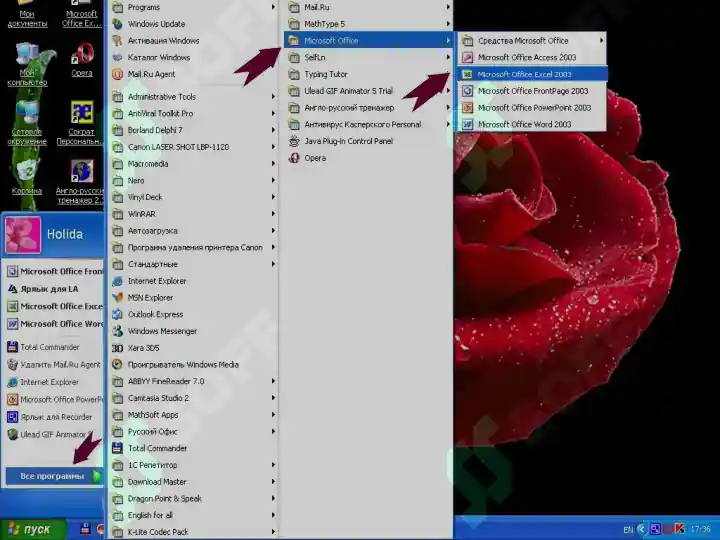Open pinned Microsoft Office FrontPage shortcut
The height and width of the screenshot is (540, 720).
point(54,271)
